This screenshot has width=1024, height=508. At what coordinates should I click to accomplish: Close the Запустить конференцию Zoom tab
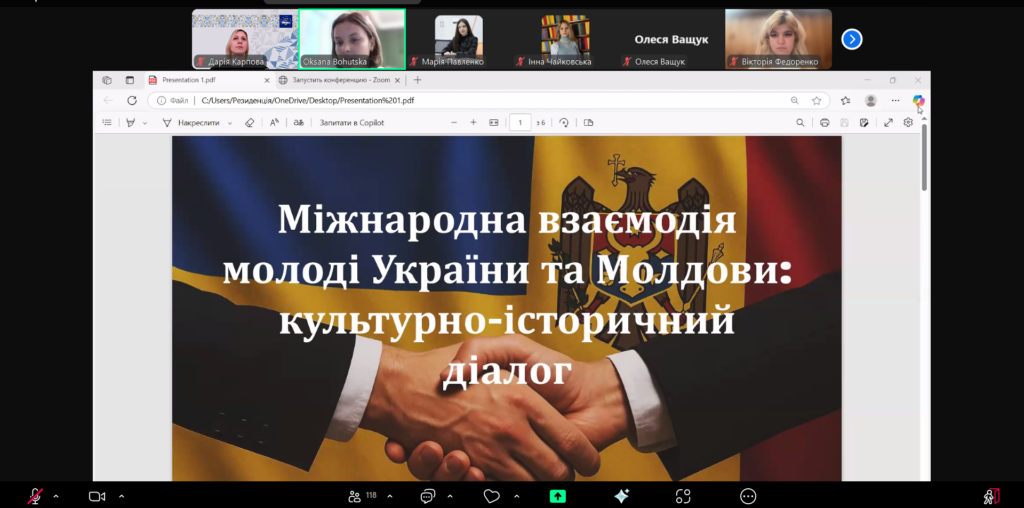click(x=397, y=80)
